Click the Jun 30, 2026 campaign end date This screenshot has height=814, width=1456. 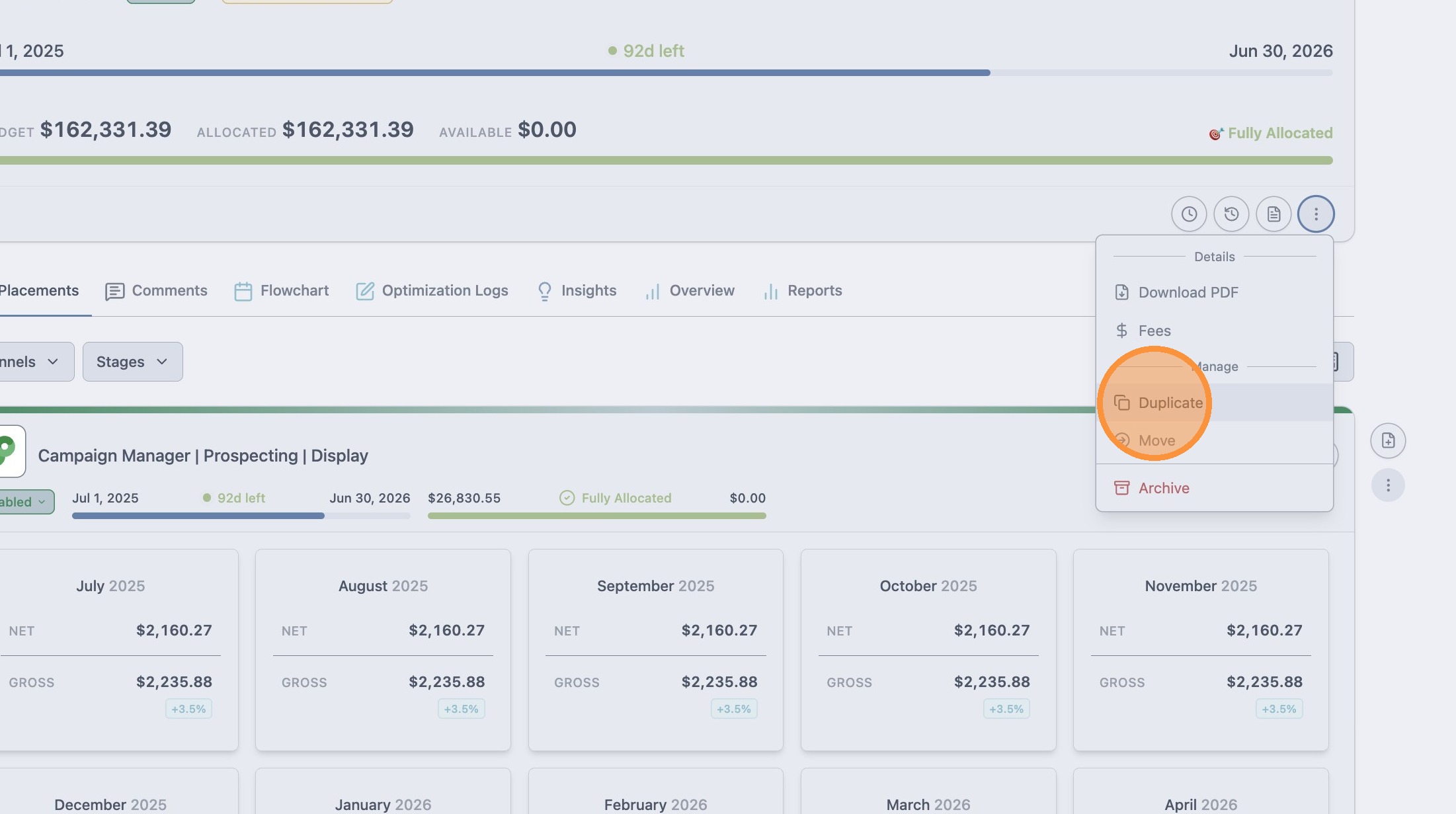[x=1281, y=51]
